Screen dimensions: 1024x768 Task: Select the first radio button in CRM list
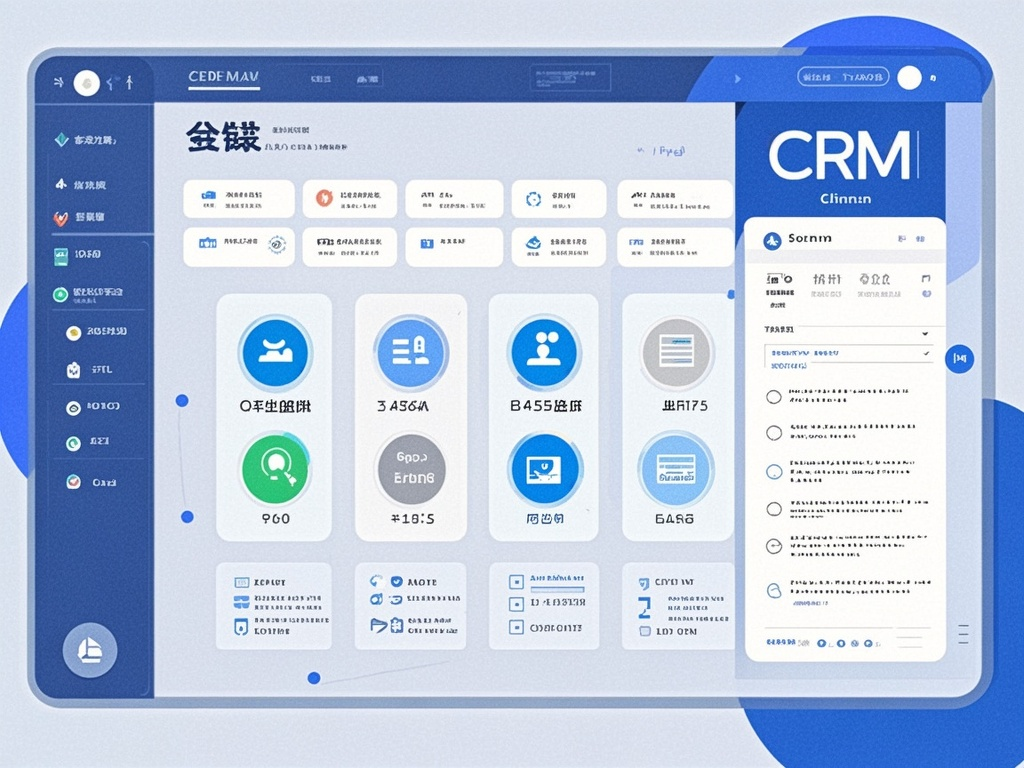pyautogui.click(x=773, y=397)
